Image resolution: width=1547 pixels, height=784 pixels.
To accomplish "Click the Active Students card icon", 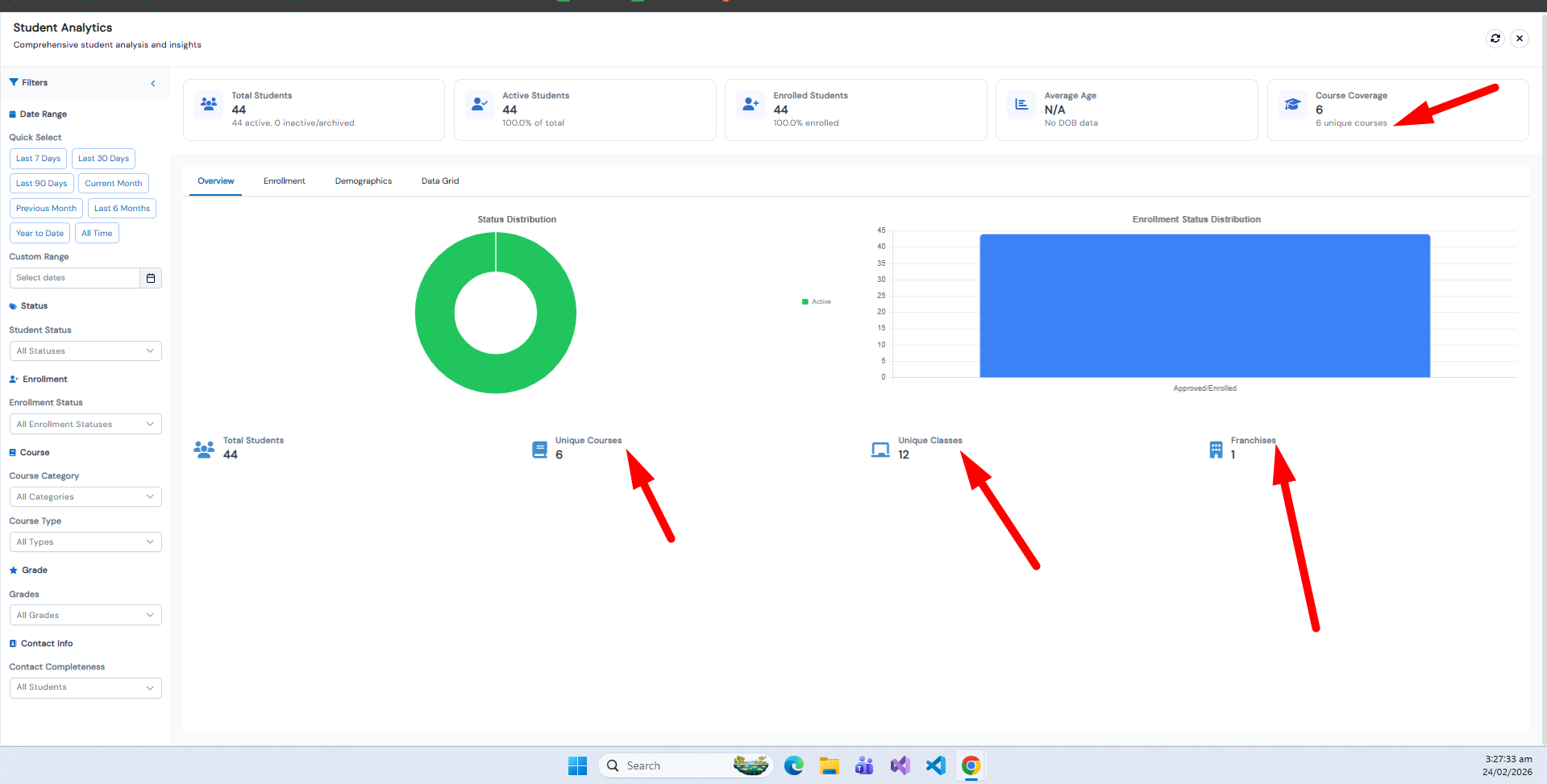I will [x=480, y=104].
